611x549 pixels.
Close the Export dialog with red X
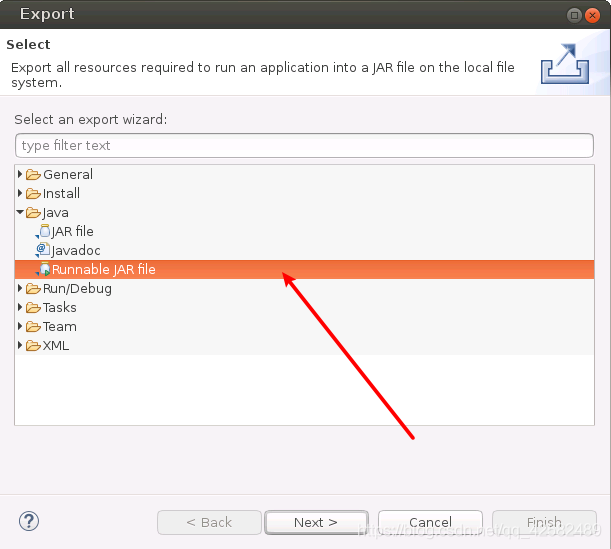click(x=592, y=15)
